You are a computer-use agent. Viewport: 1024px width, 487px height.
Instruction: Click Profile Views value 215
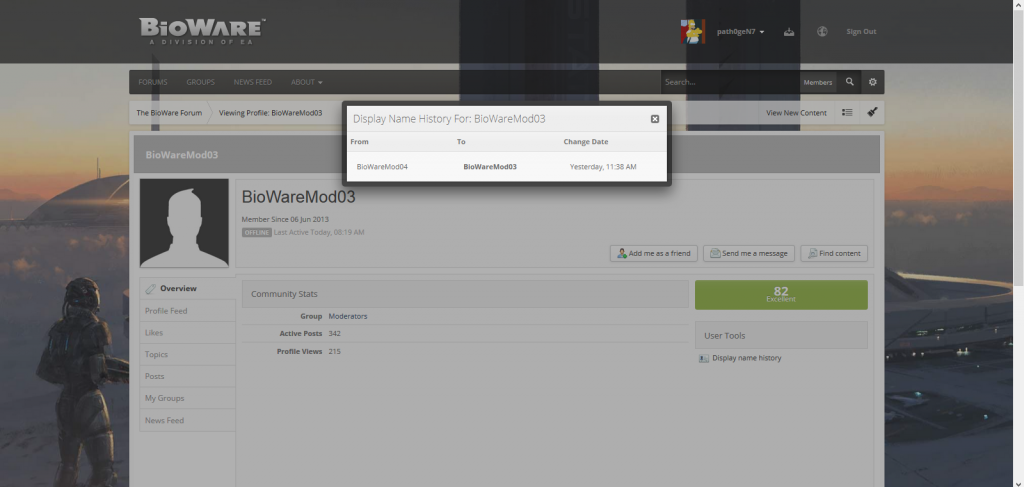[334, 352]
